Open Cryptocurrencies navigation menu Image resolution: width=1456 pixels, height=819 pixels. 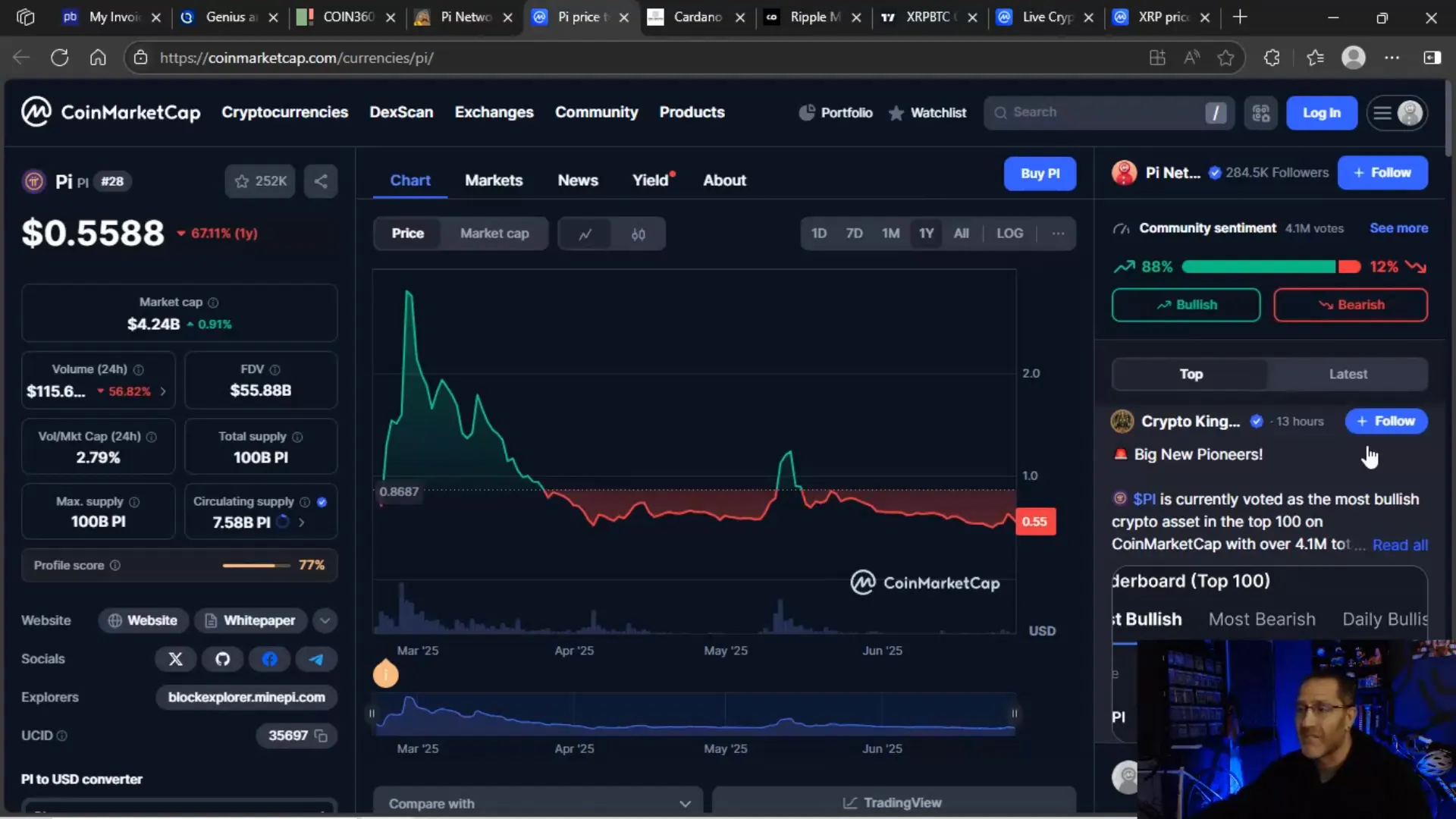tap(285, 112)
